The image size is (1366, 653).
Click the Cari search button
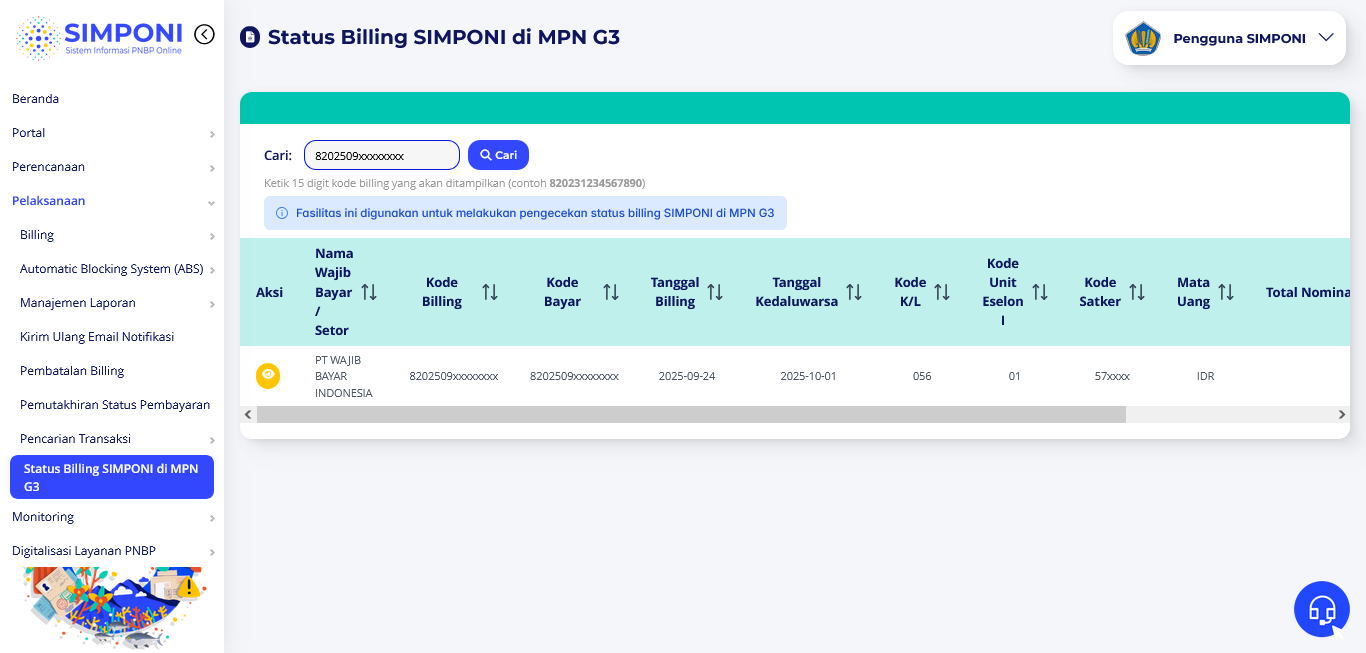[x=498, y=155]
